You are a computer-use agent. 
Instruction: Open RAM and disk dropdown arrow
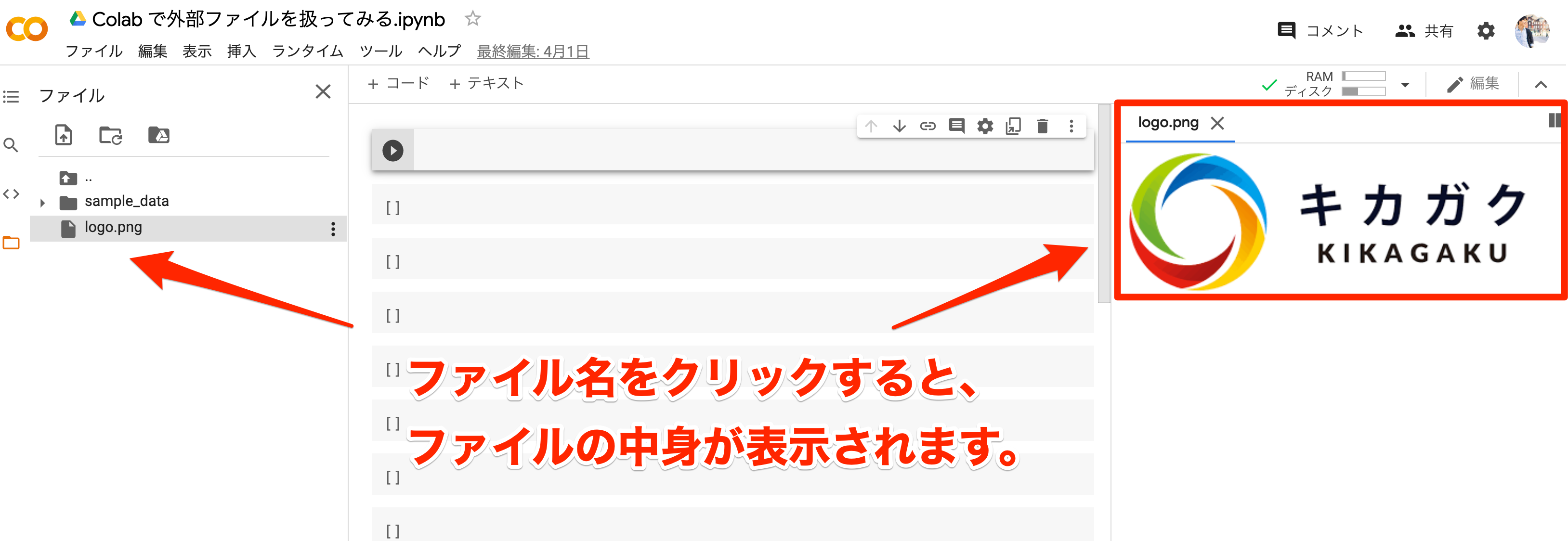(x=1405, y=85)
